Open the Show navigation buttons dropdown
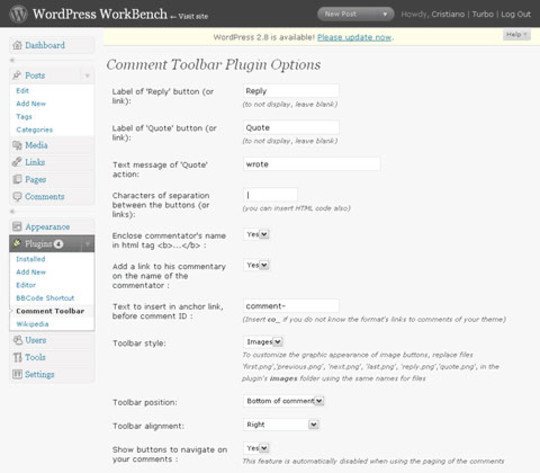Image resolution: width=540 pixels, height=473 pixels. click(x=257, y=448)
